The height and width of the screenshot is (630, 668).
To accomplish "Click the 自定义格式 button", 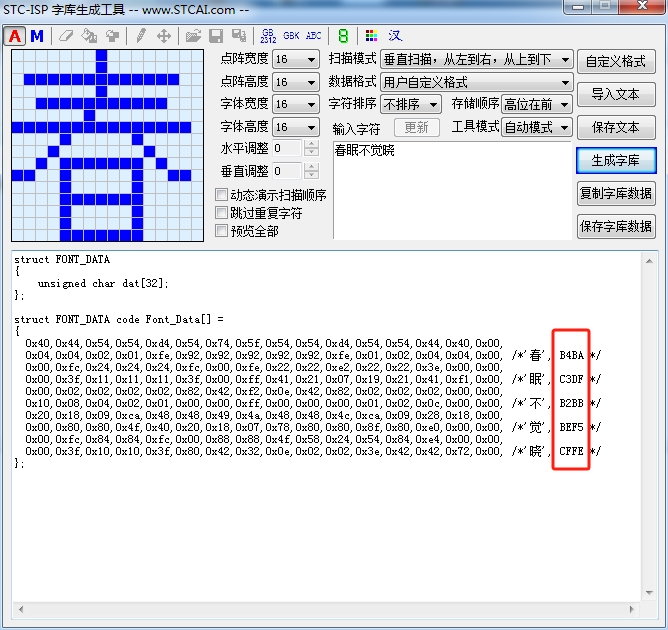I will point(616,61).
